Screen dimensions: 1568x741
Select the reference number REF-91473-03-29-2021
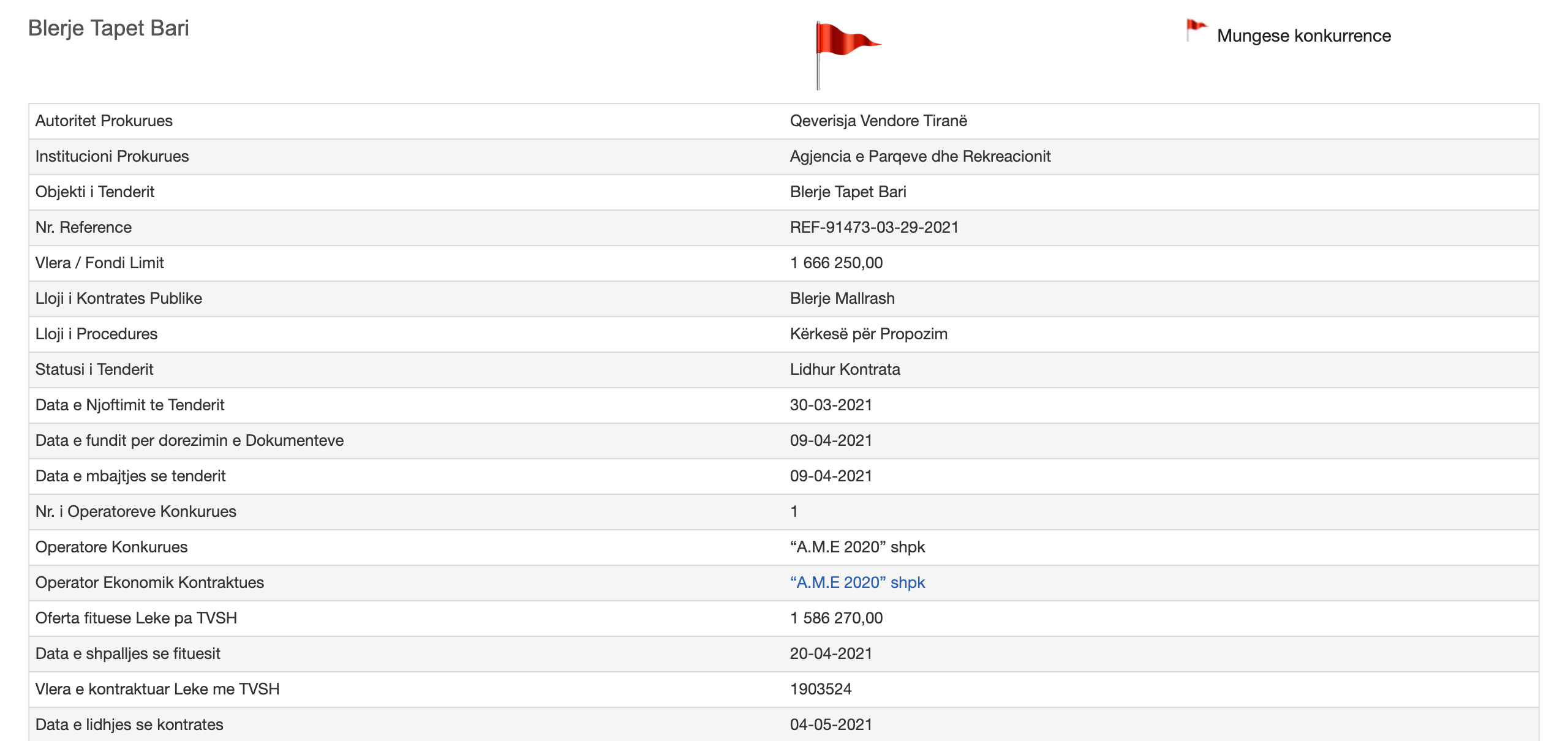[874, 227]
